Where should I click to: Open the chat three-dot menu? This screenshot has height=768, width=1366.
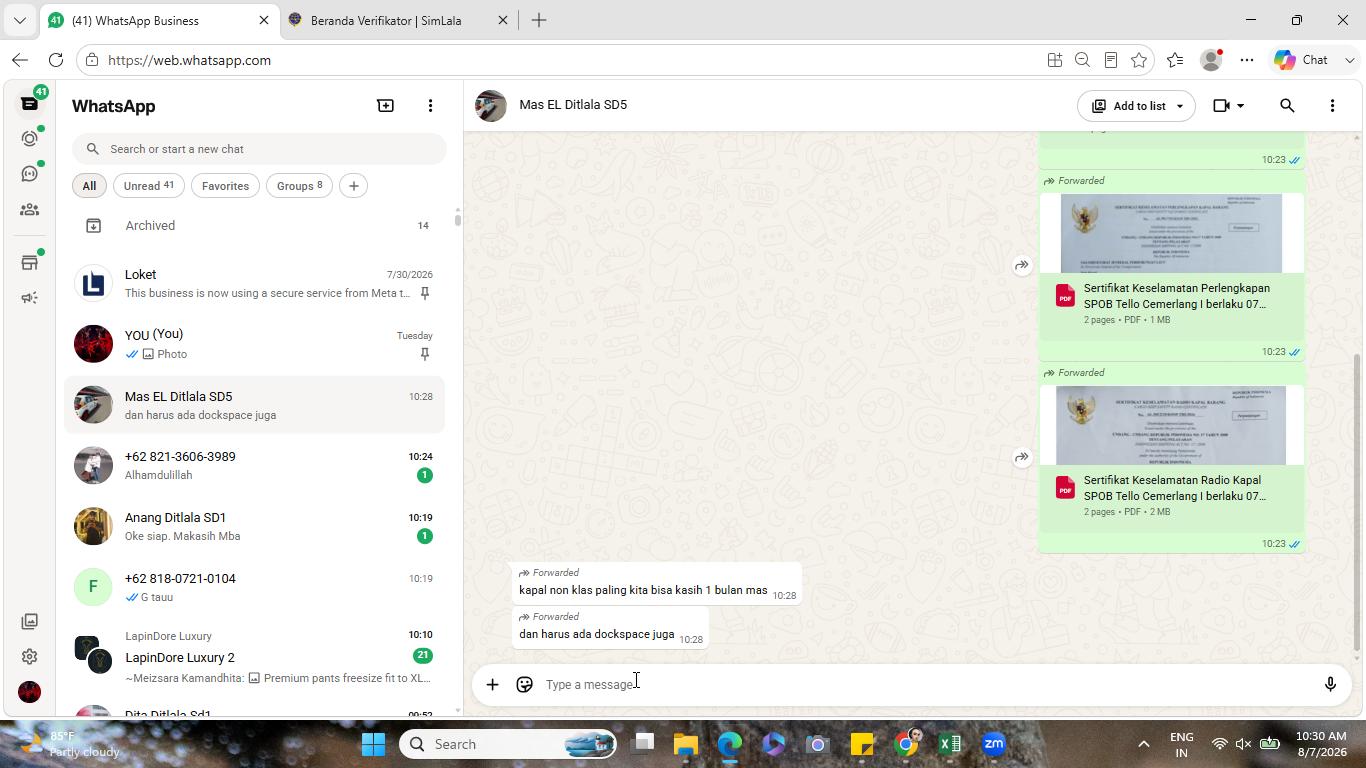(x=1332, y=105)
